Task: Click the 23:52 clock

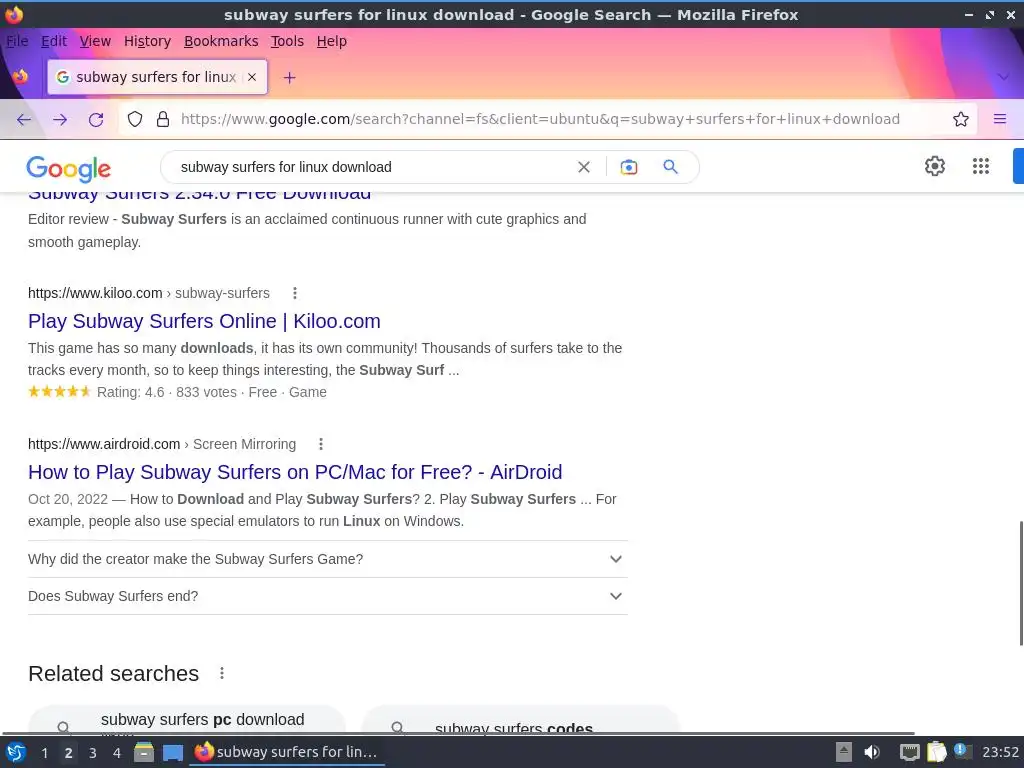Action: (1000, 752)
